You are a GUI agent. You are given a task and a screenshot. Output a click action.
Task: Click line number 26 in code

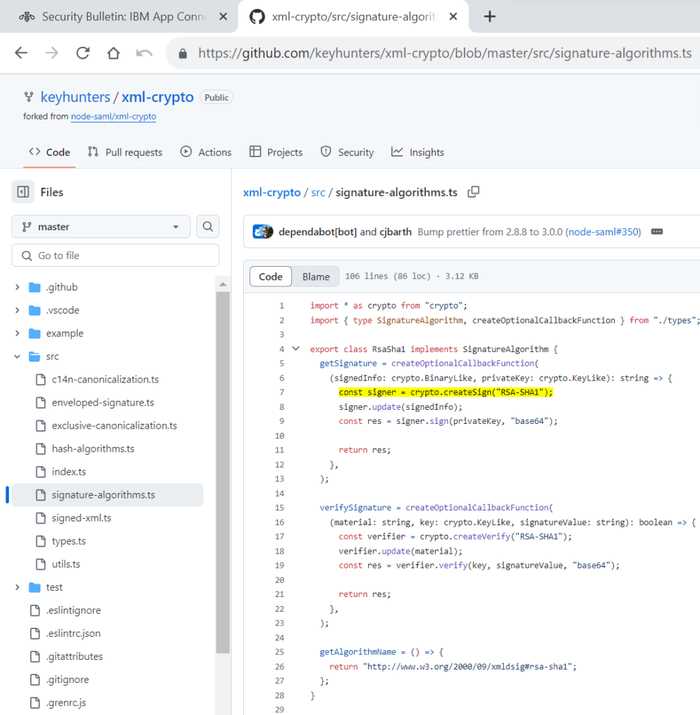[x=280, y=666]
